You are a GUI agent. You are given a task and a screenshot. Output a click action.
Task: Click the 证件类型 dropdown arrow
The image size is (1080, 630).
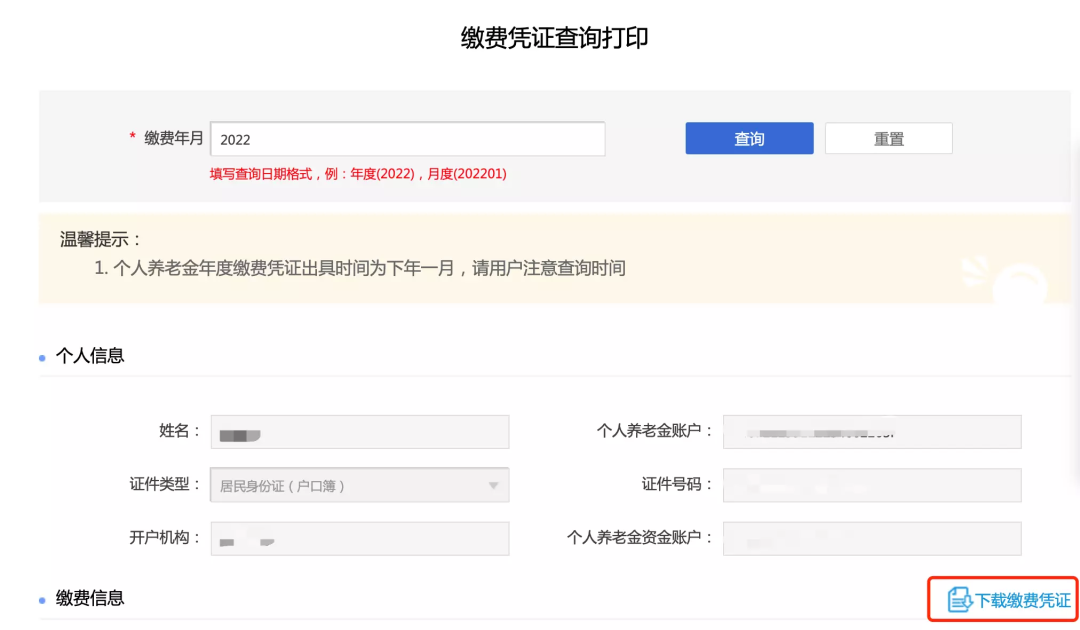(x=492, y=486)
